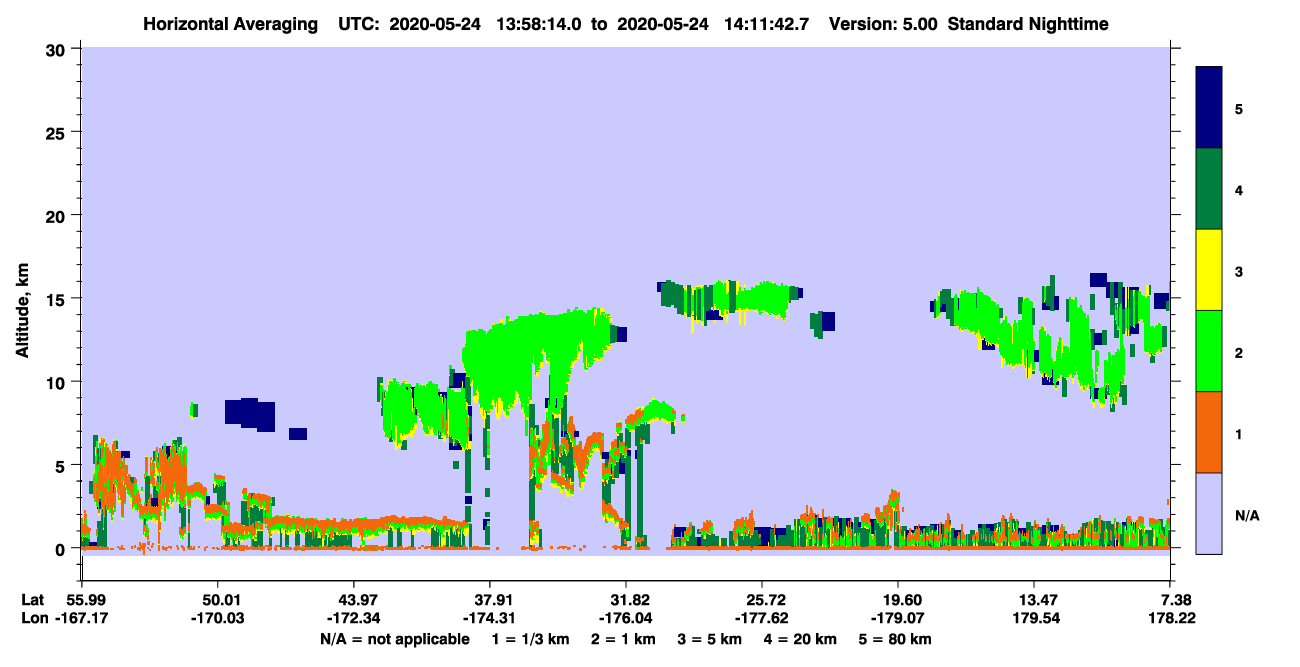Click the lavender N/A color bar segment

click(1209, 513)
